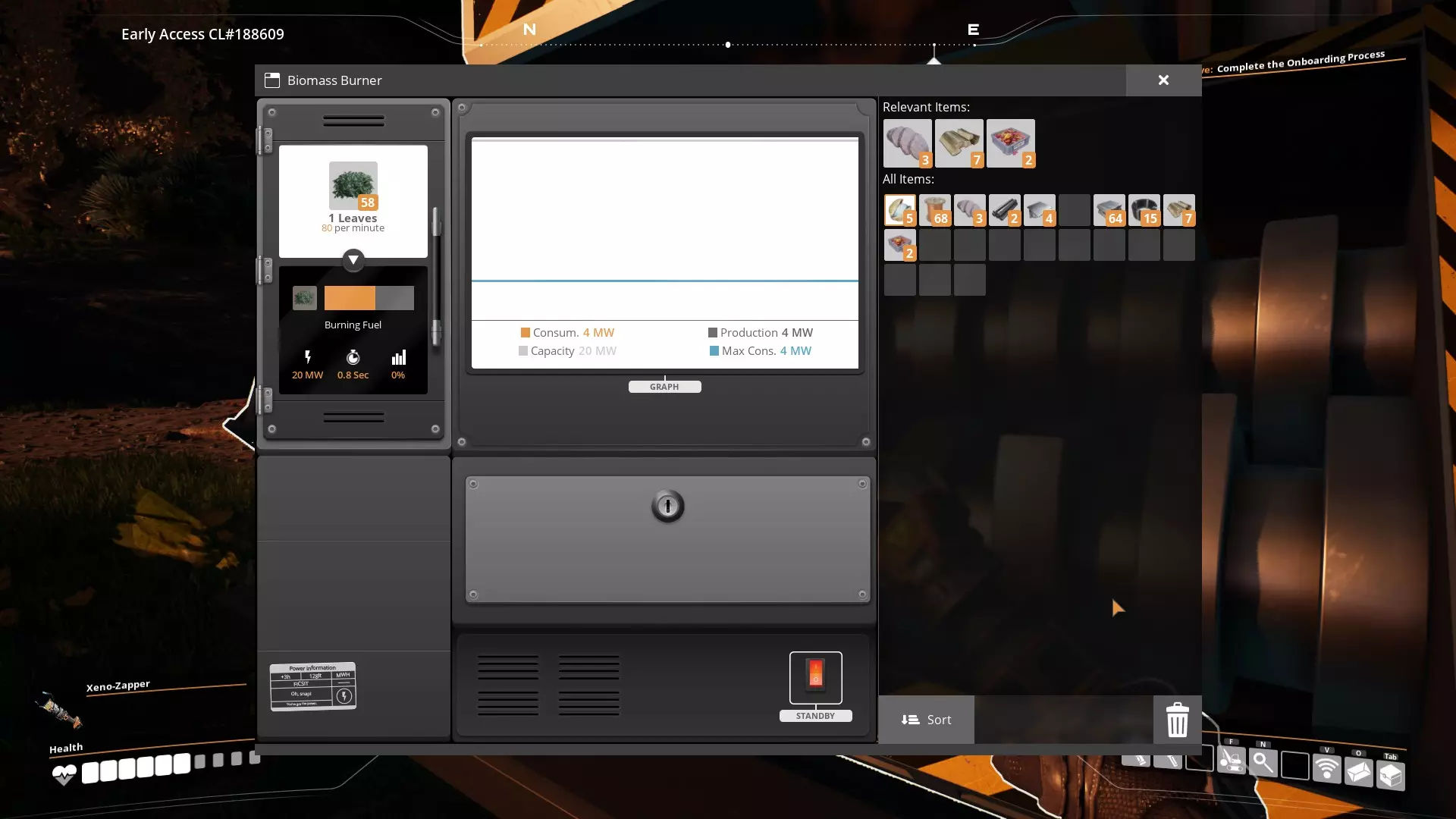The height and width of the screenshot is (819, 1456).
Task: Select the cable coil stack of 15
Action: pyautogui.click(x=1144, y=210)
